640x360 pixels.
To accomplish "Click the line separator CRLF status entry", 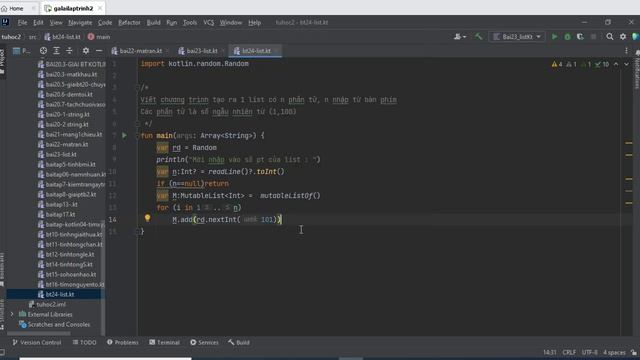I will tap(569, 352).
